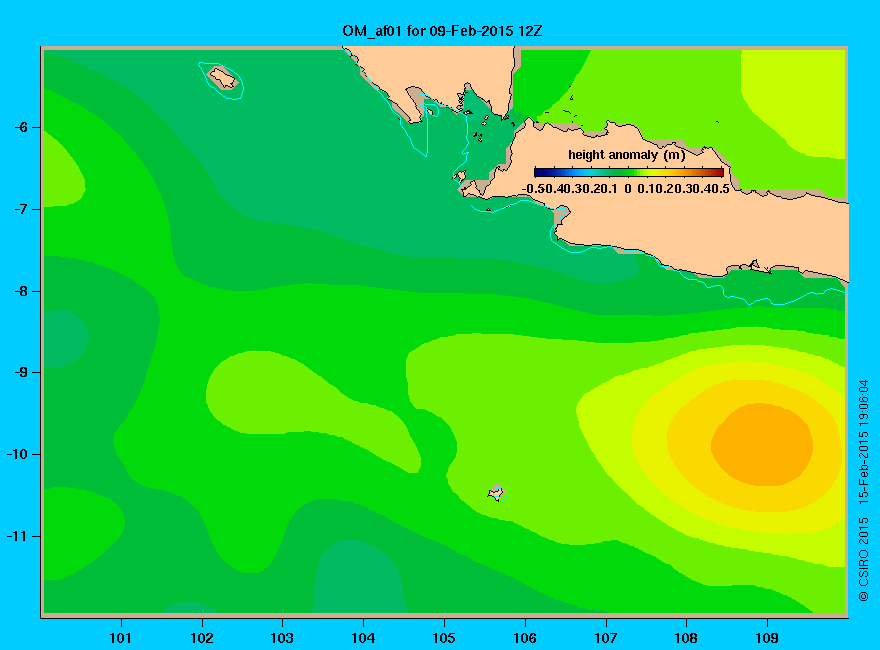Click longitude label 109
Image resolution: width=880 pixels, height=650 pixels.
click(x=767, y=638)
